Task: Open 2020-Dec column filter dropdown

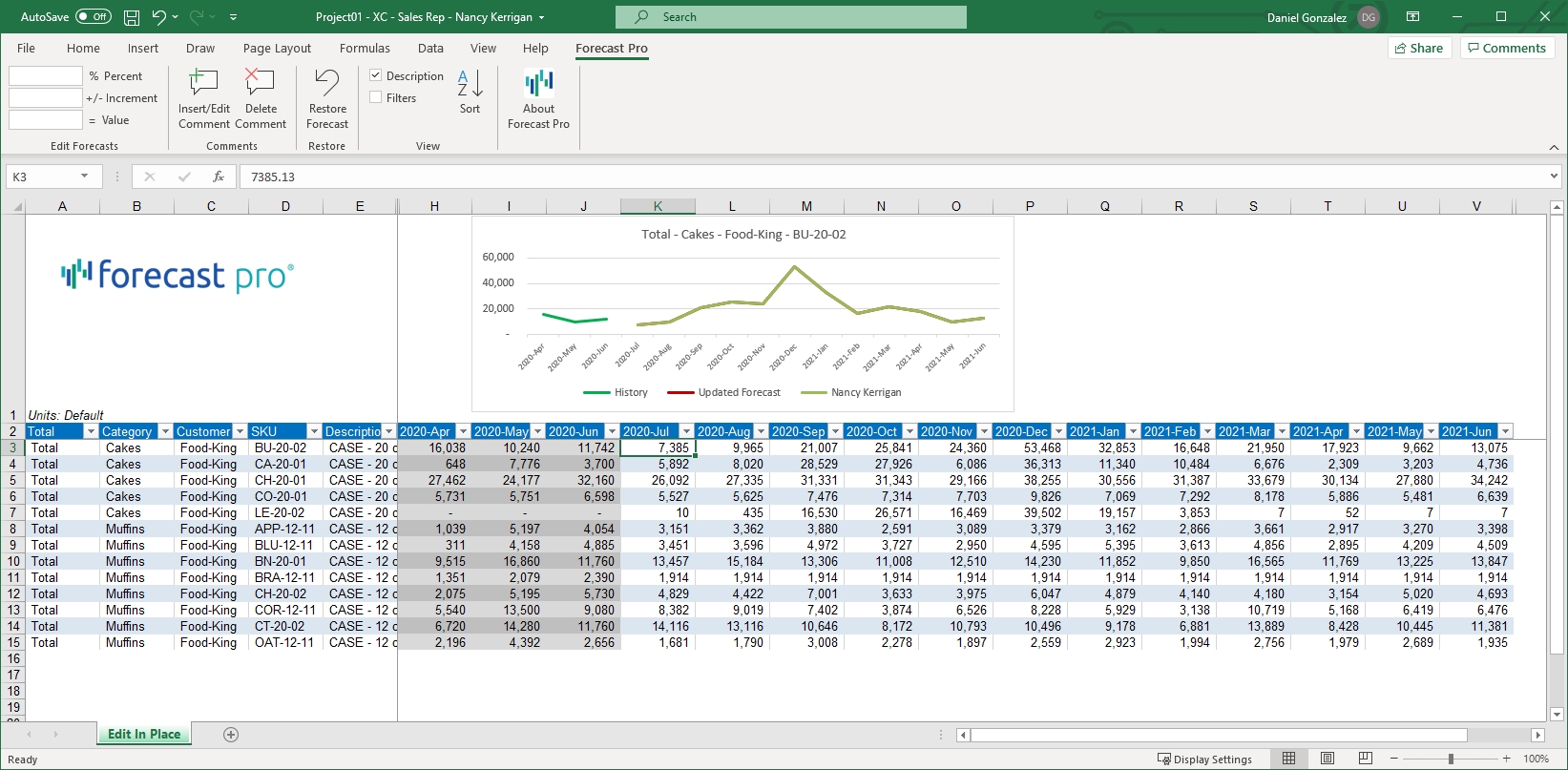Action: click(x=1058, y=431)
